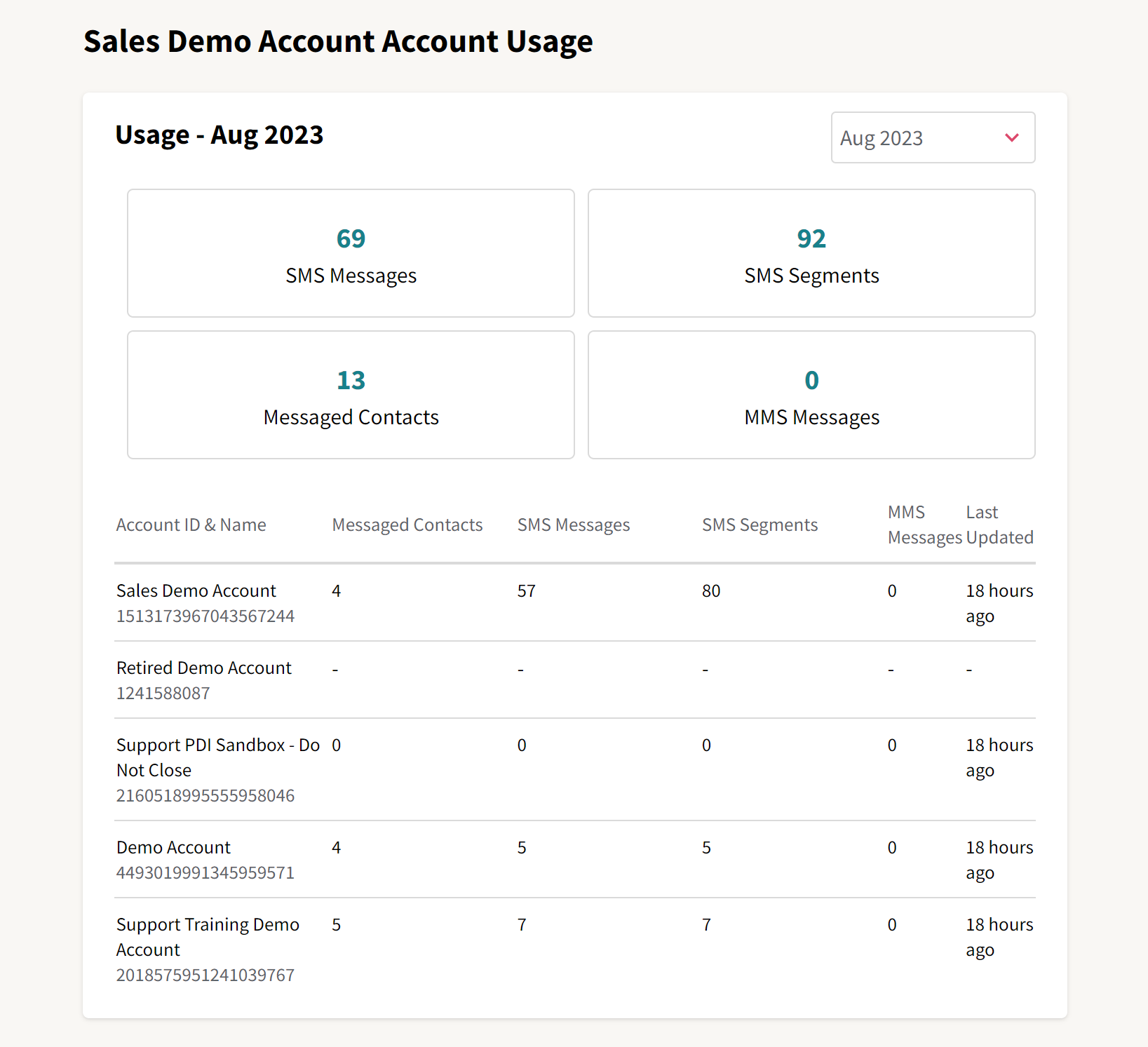Image resolution: width=1148 pixels, height=1047 pixels.
Task: Open the Support Training Demo Account entry
Action: coord(208,937)
